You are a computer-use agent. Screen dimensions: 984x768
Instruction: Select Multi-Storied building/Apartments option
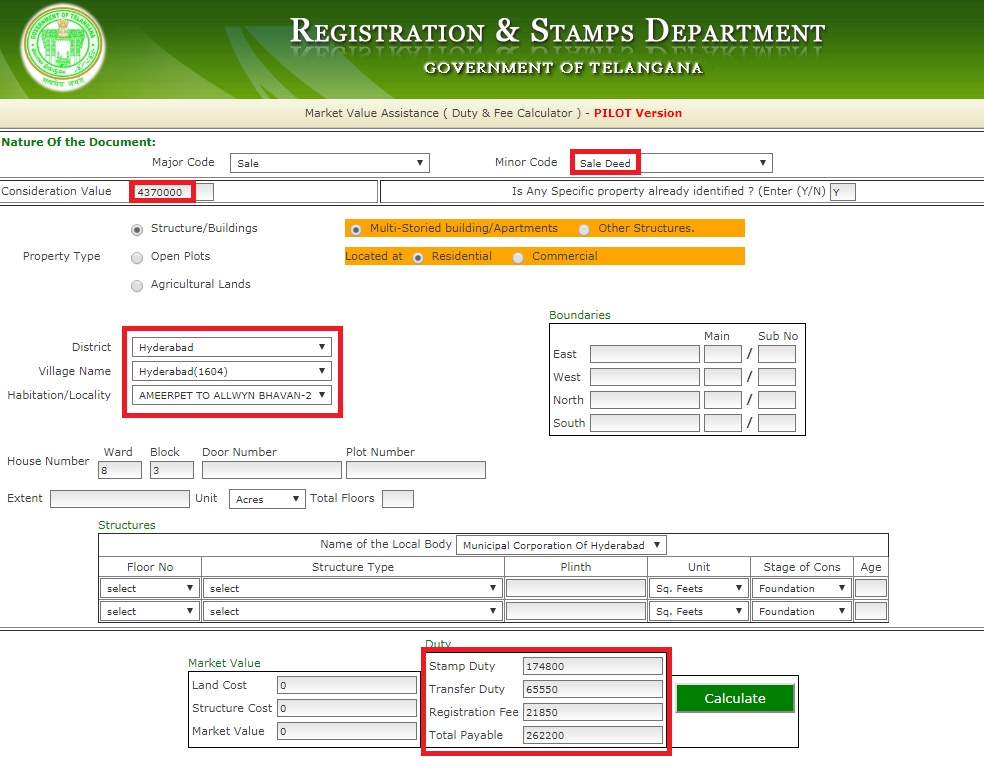pos(356,229)
